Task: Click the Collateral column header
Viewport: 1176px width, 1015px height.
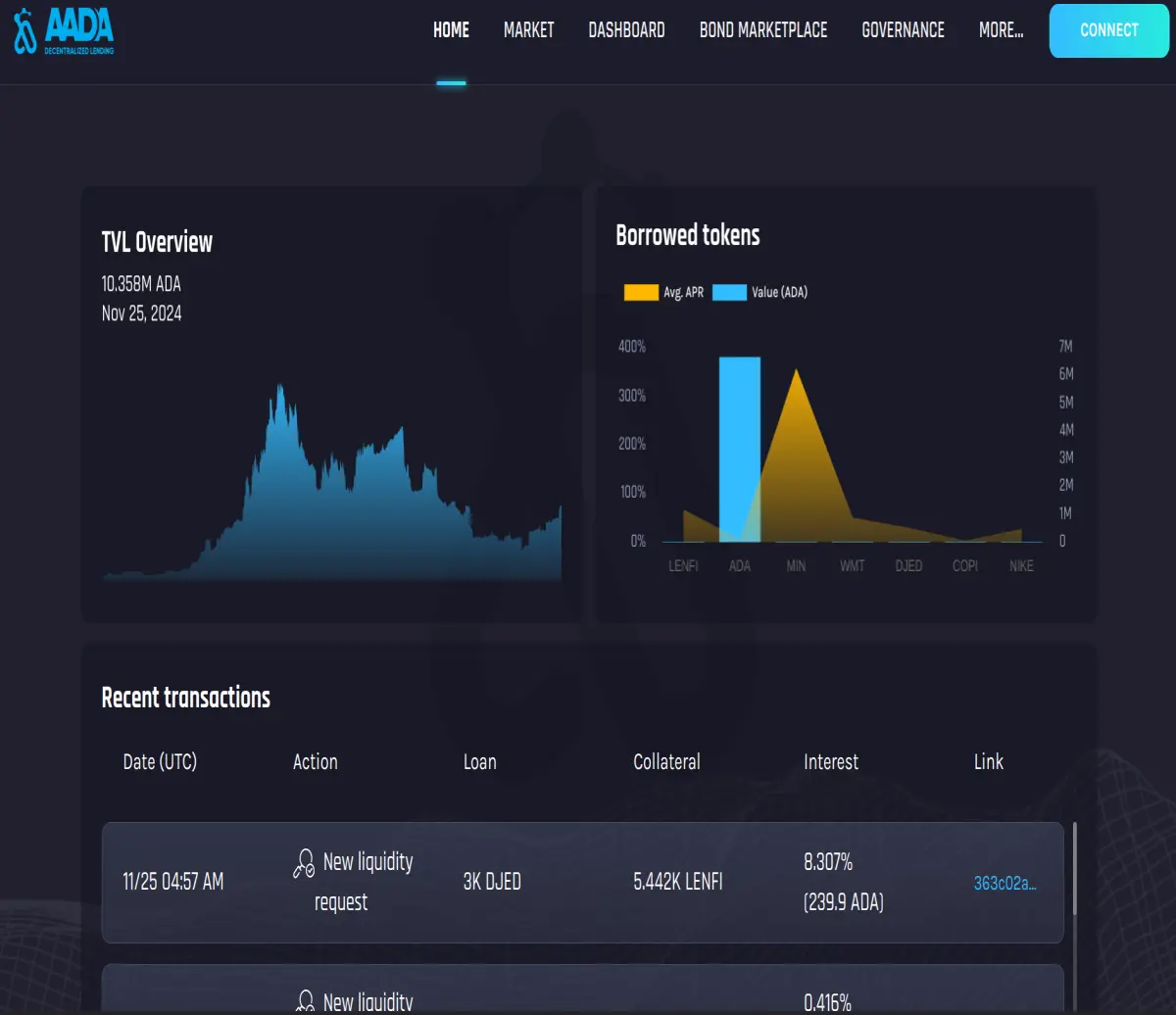Action: [666, 761]
